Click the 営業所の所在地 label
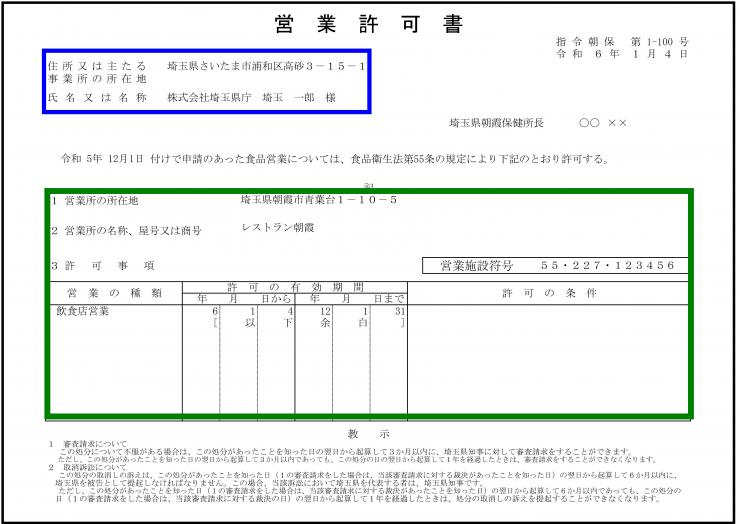740x524 pixels. (101, 201)
